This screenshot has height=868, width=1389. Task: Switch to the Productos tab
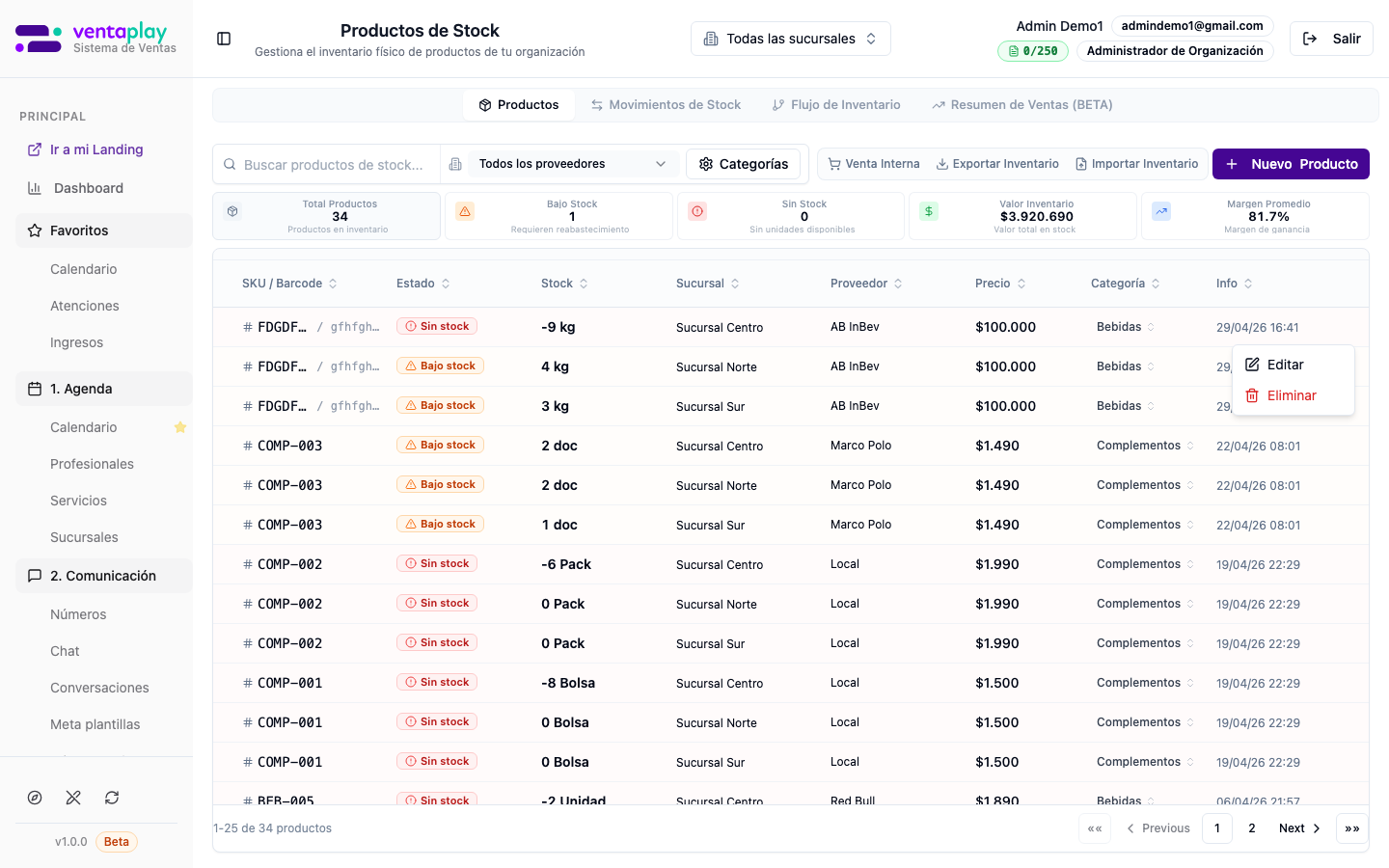coord(519,105)
